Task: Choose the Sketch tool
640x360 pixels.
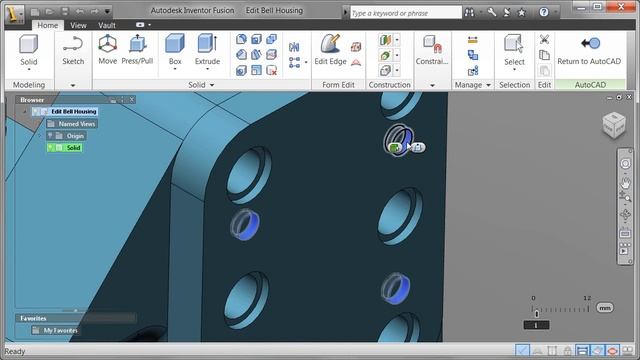Action: pyautogui.click(x=73, y=50)
